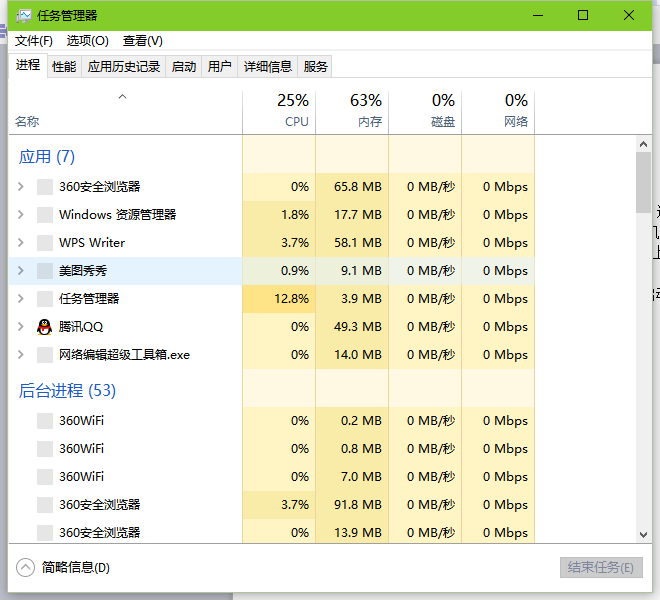Sort by the 网络 column header
660x600 pixels.
point(498,112)
